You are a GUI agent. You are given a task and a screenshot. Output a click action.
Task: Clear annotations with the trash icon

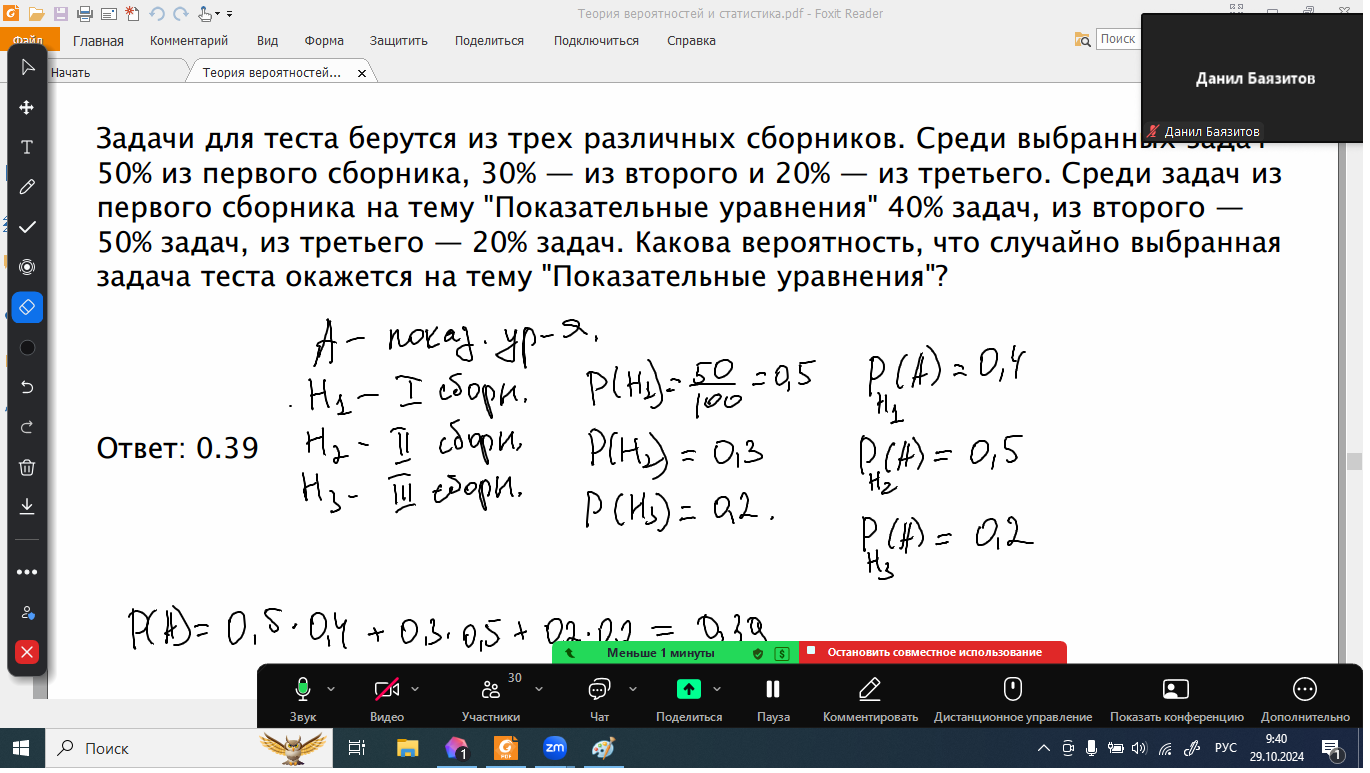[x=27, y=467]
